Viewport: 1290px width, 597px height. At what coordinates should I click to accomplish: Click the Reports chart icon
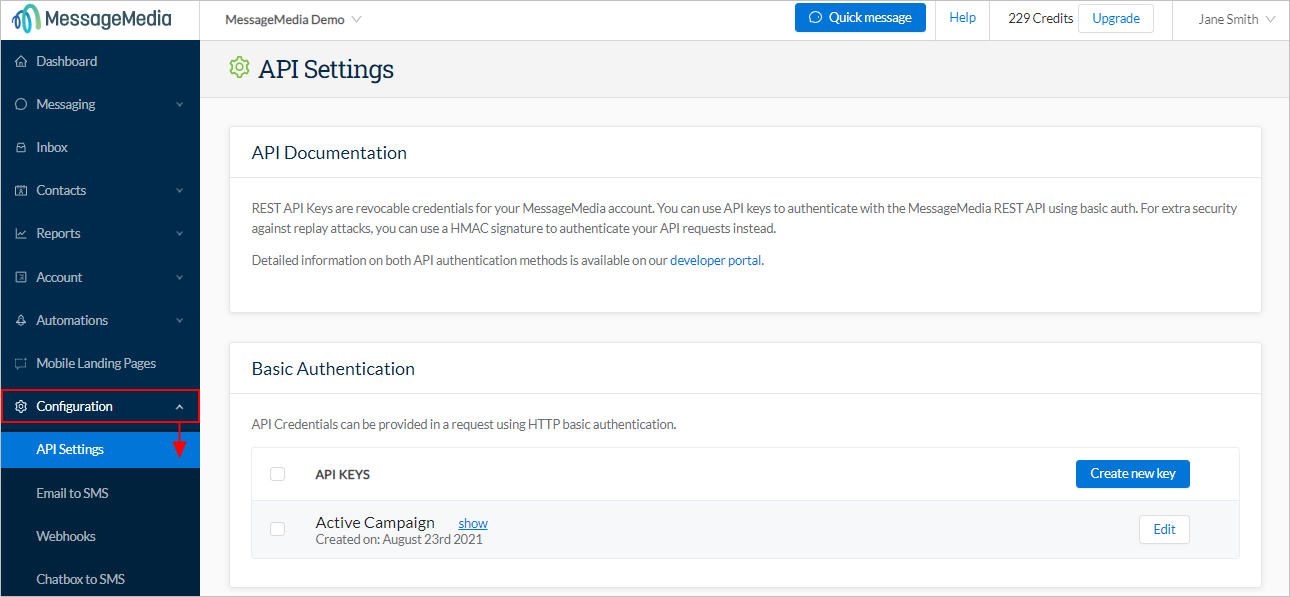(21, 233)
